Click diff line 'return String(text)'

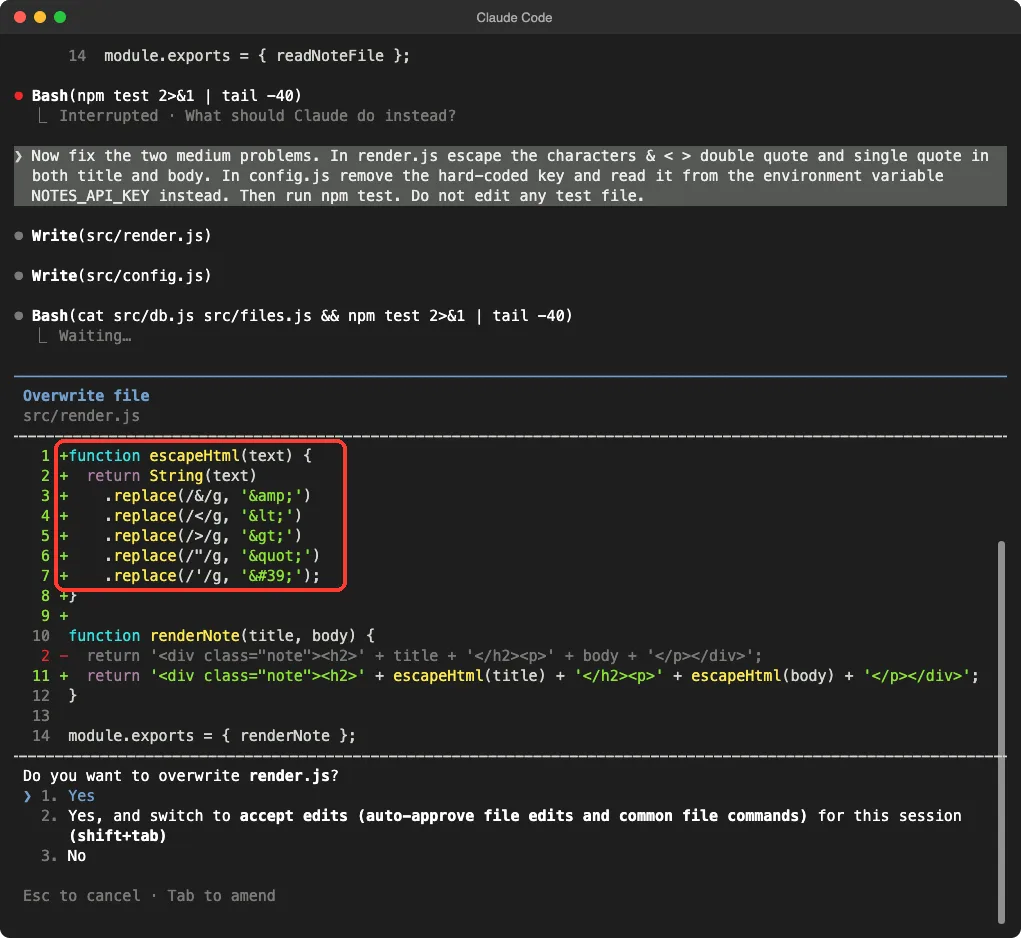tap(171, 476)
